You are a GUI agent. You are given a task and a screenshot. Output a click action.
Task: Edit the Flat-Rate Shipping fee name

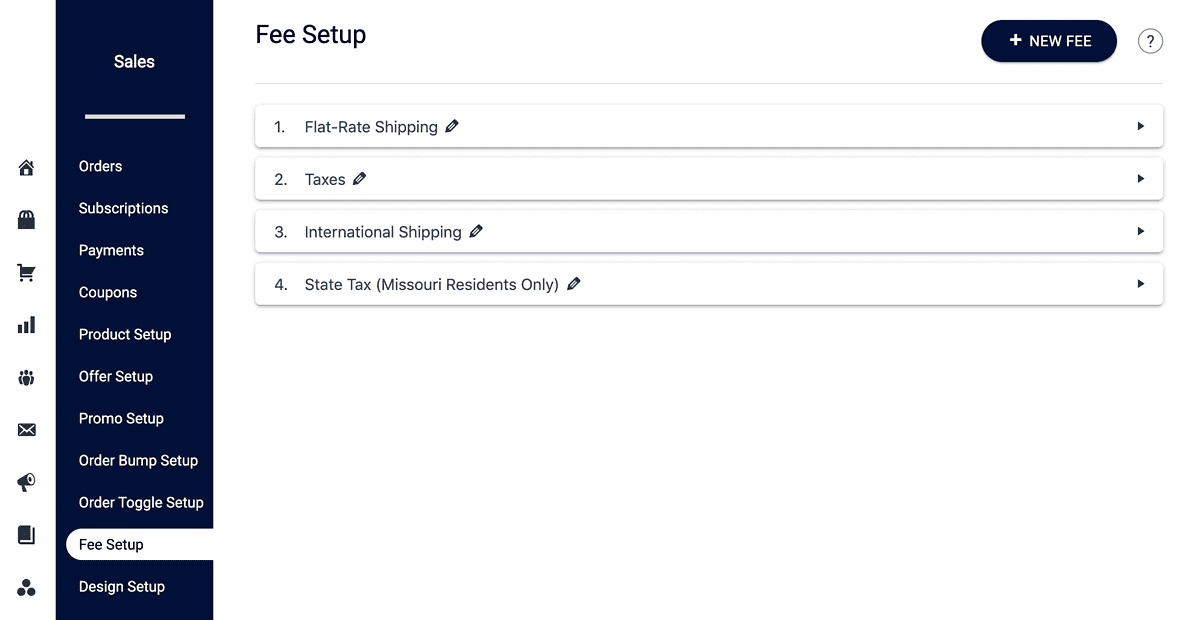[451, 126]
